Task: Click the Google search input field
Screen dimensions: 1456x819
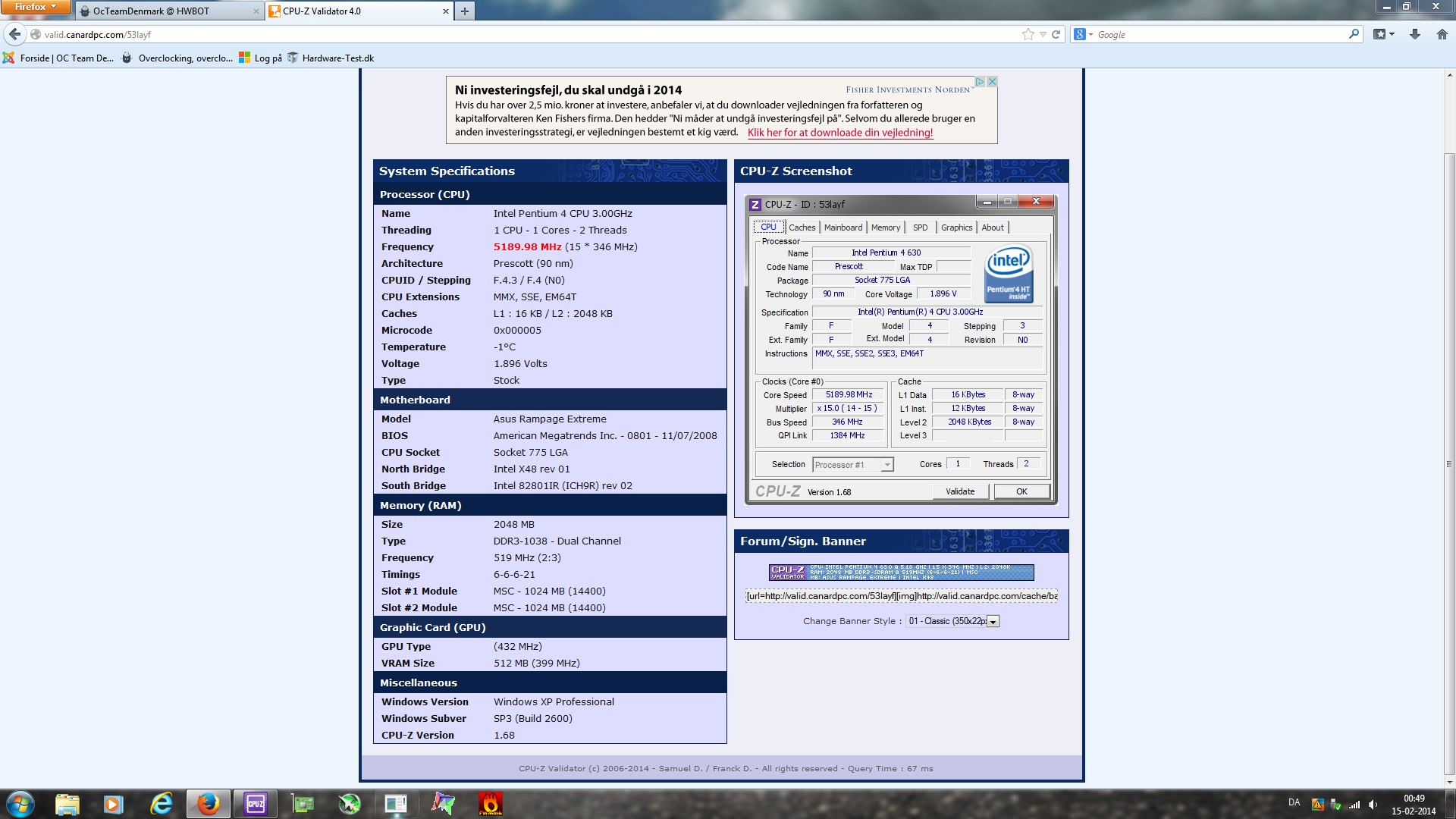Action: (1219, 34)
